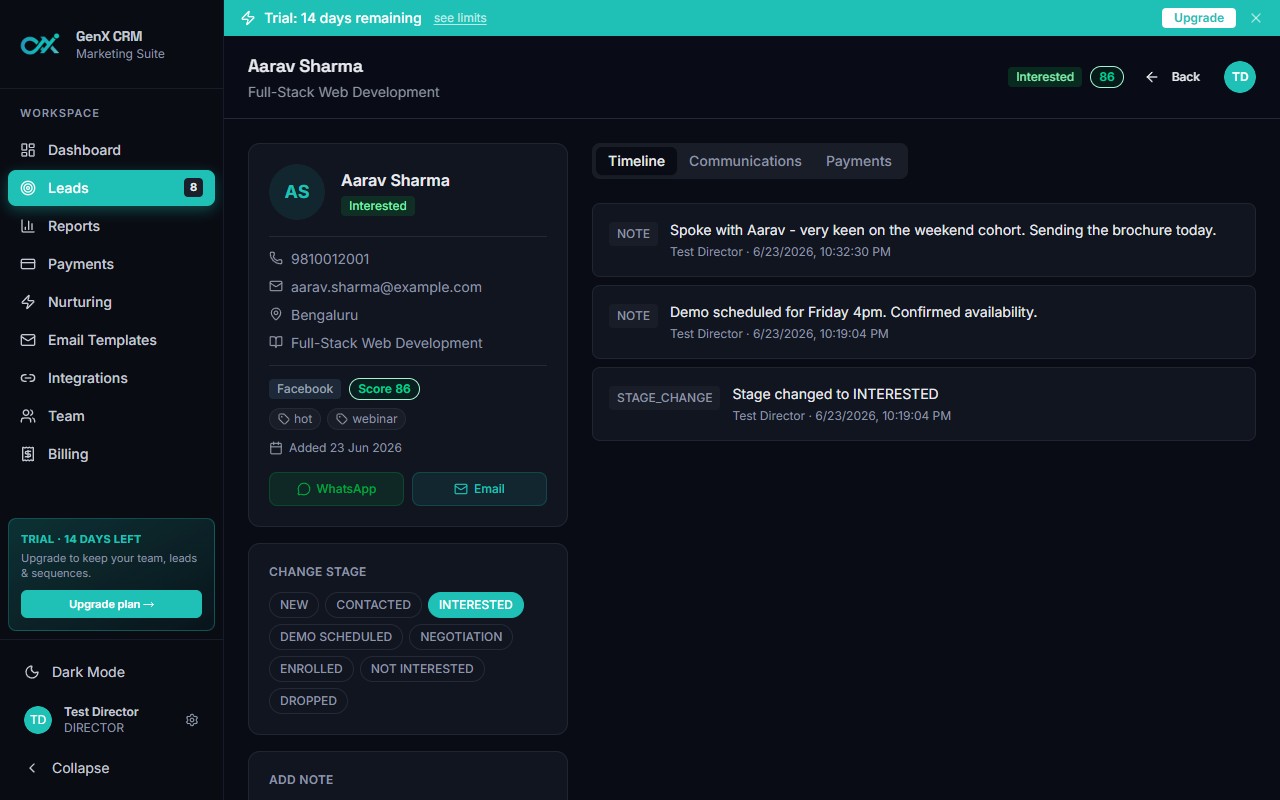Collapse the sidebar

tap(111, 768)
